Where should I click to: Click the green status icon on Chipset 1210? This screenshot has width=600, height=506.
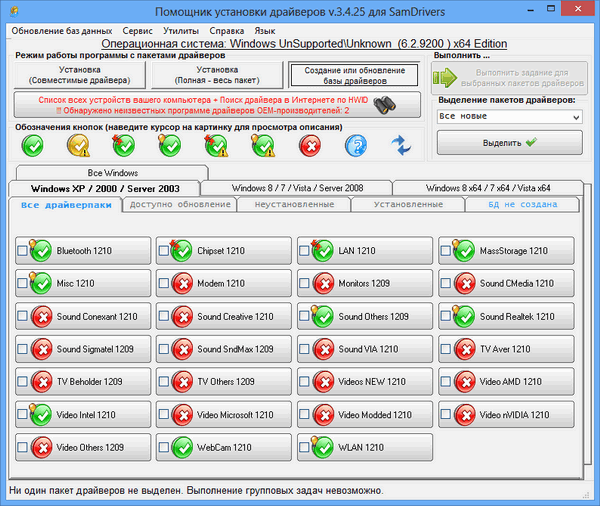181,251
